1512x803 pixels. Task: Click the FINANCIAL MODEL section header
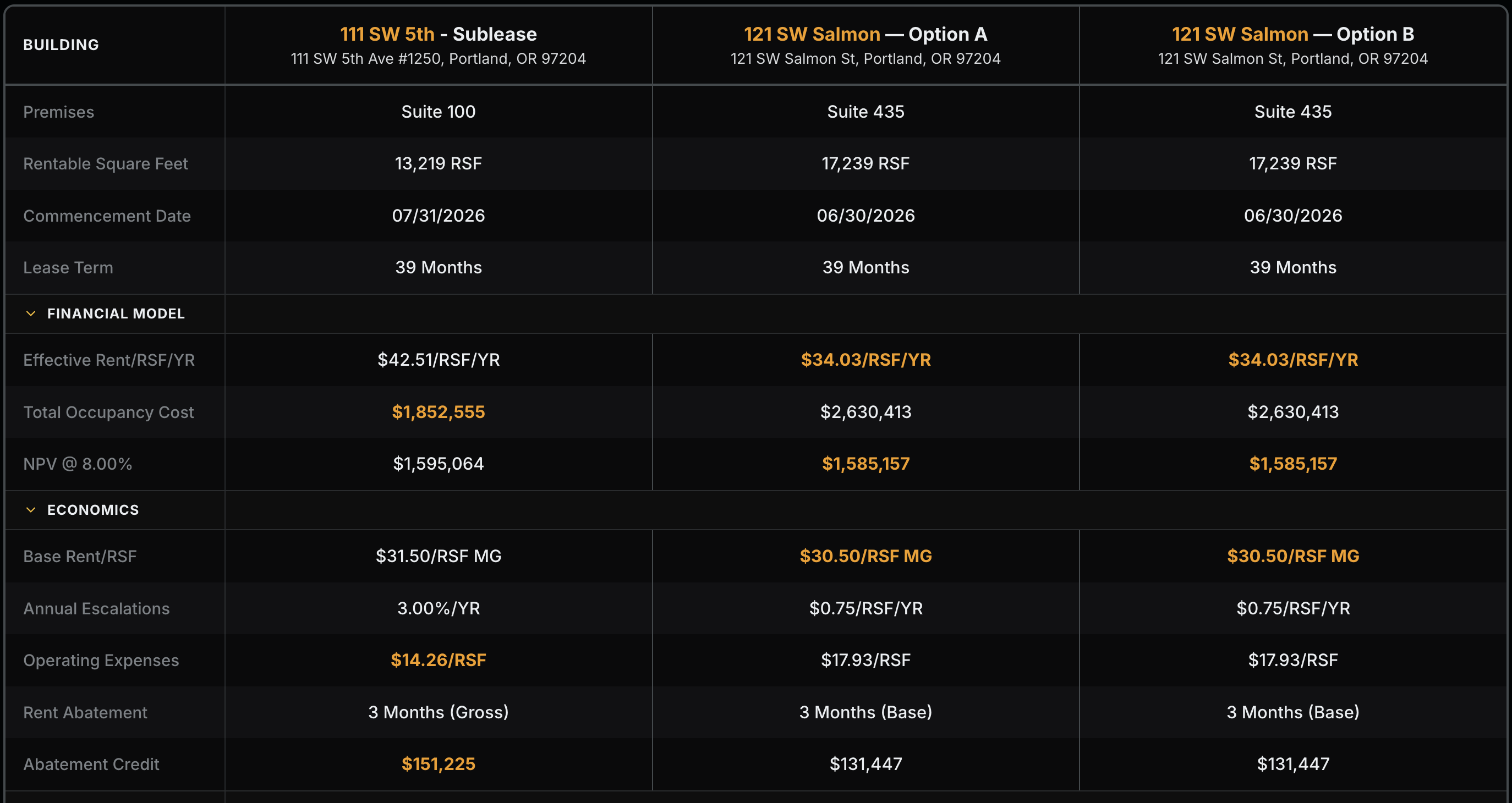(116, 314)
